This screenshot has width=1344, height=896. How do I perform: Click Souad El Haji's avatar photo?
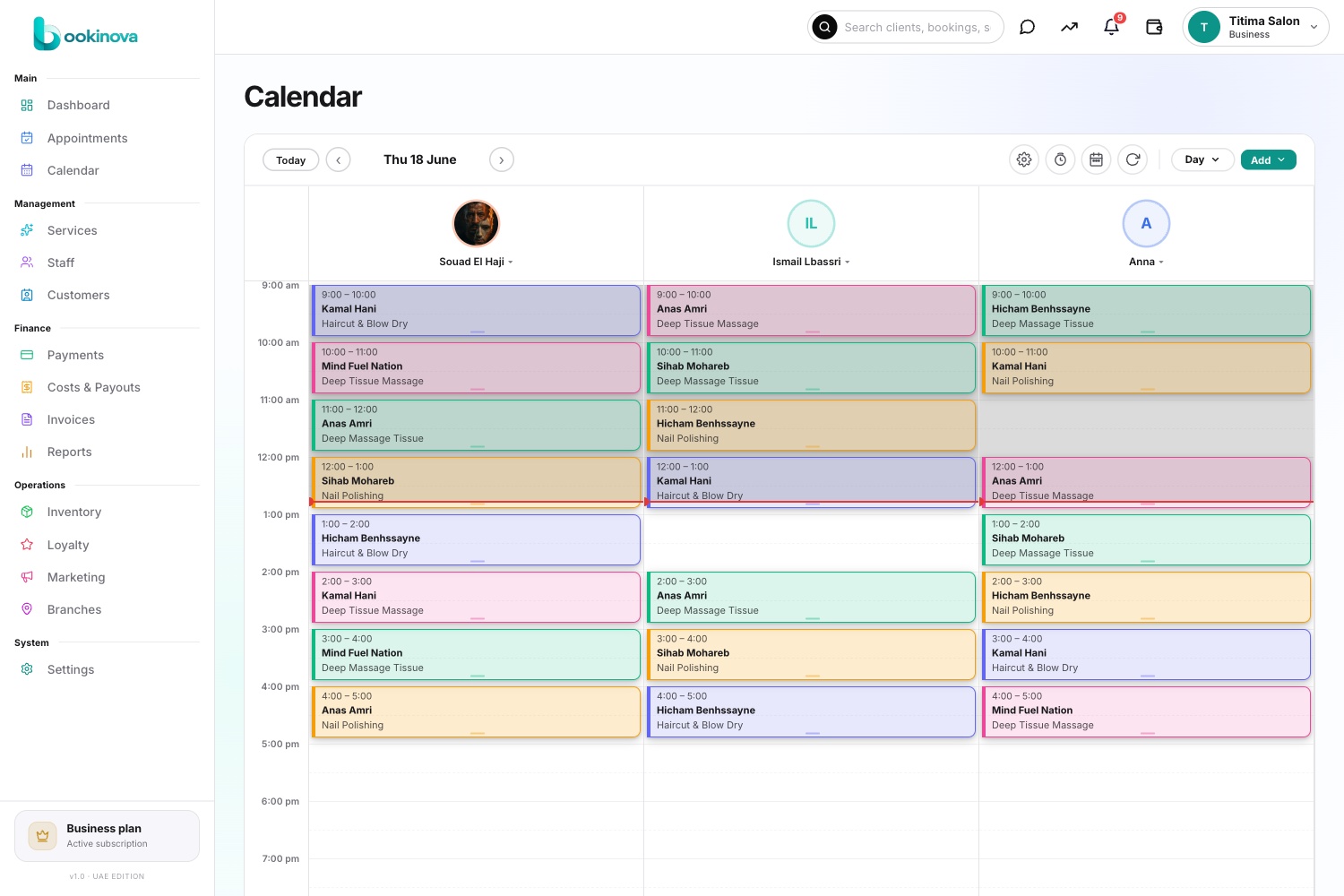[x=476, y=223]
